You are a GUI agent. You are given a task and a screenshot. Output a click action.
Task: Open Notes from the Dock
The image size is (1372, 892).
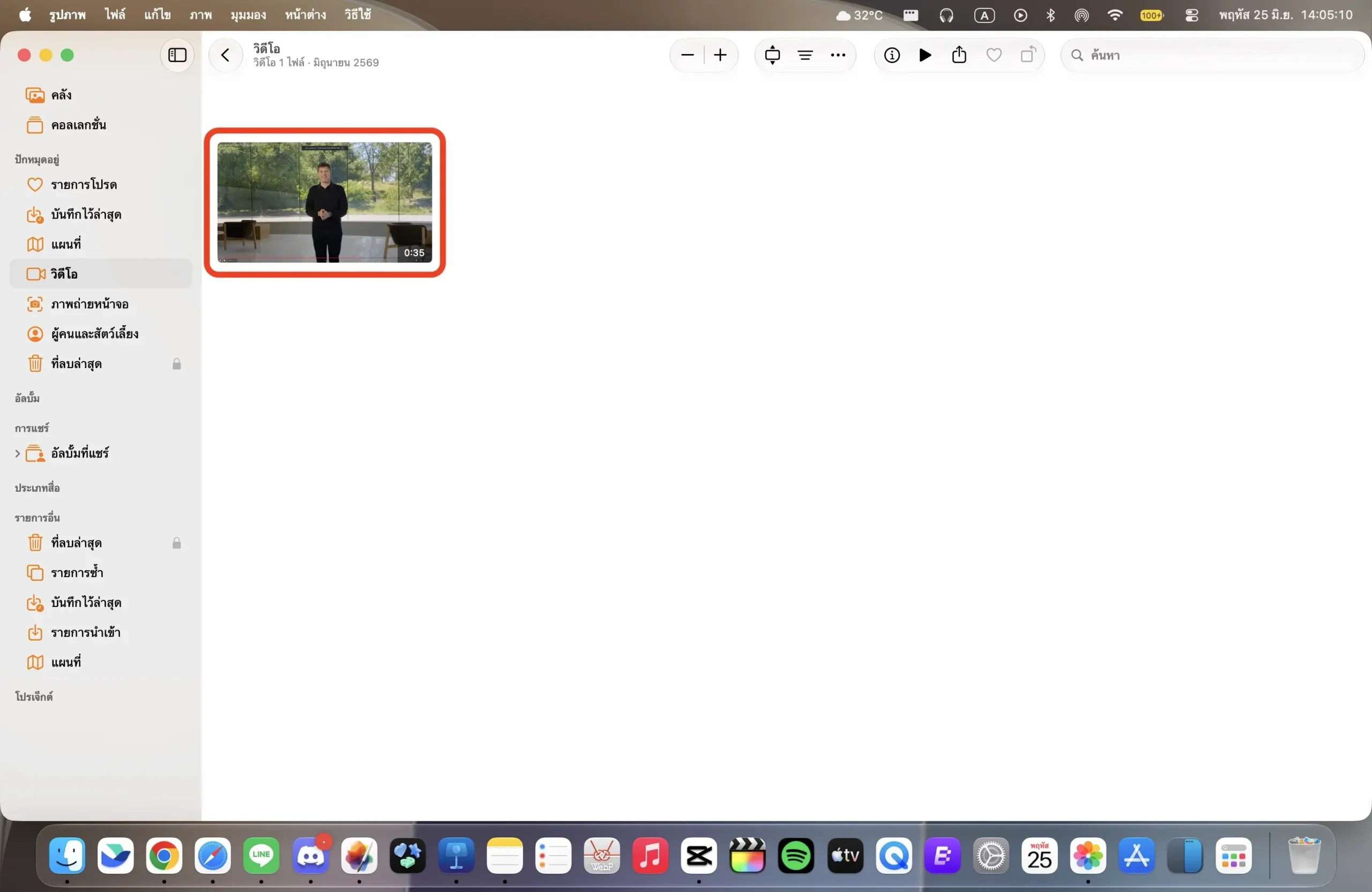(x=504, y=855)
